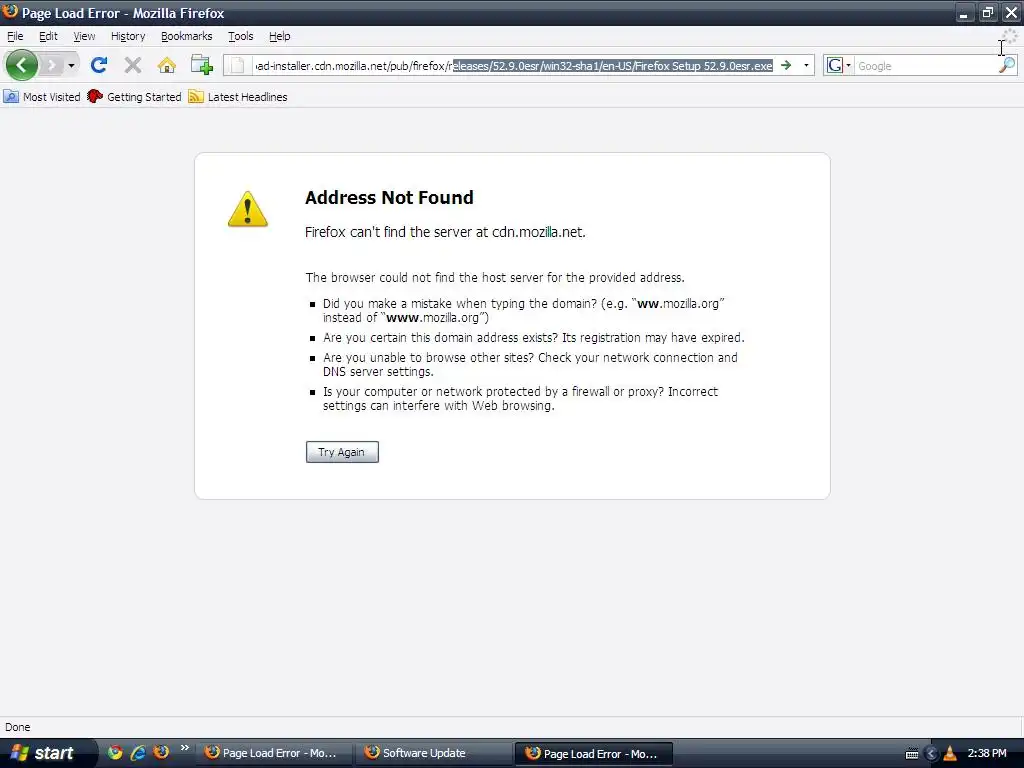Viewport: 1024px width, 768px height.
Task: Click in the Google search box
Action: click(x=926, y=66)
